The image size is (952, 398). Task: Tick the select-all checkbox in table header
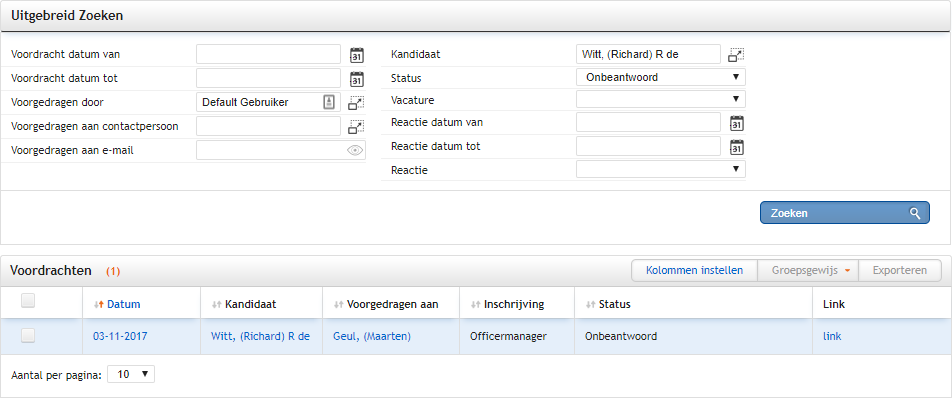point(28,300)
